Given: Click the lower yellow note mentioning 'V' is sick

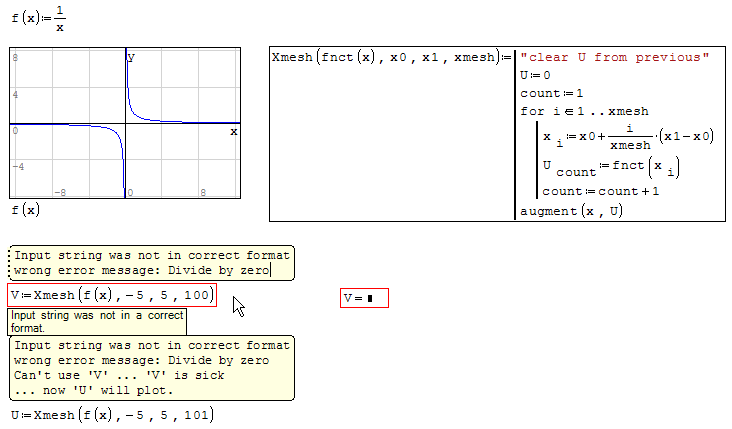Looking at the screenshot, I should coord(151,367).
